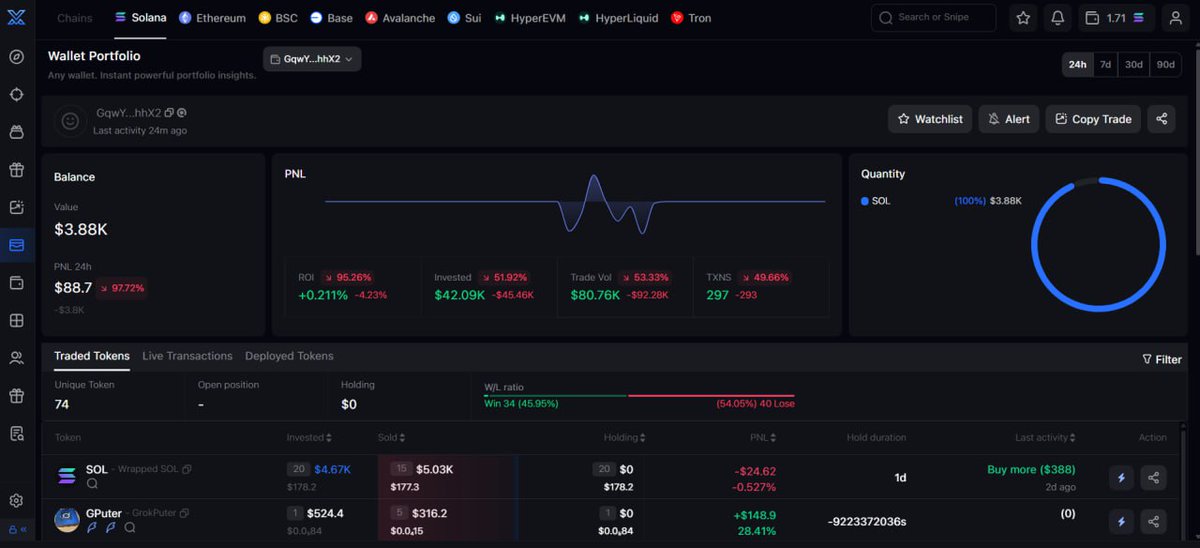Select the BSC chain tab
Screen dimensions: 1200x548
[x=278, y=18]
